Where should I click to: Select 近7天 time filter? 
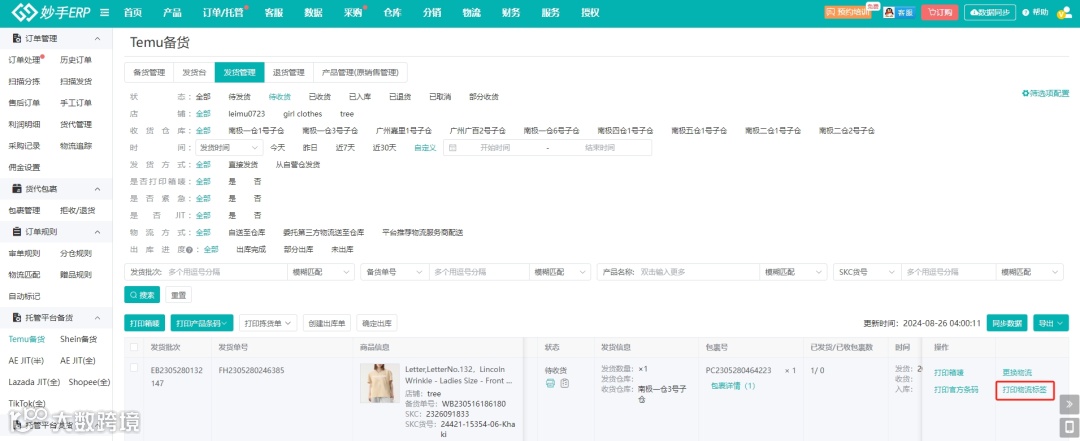click(x=346, y=147)
